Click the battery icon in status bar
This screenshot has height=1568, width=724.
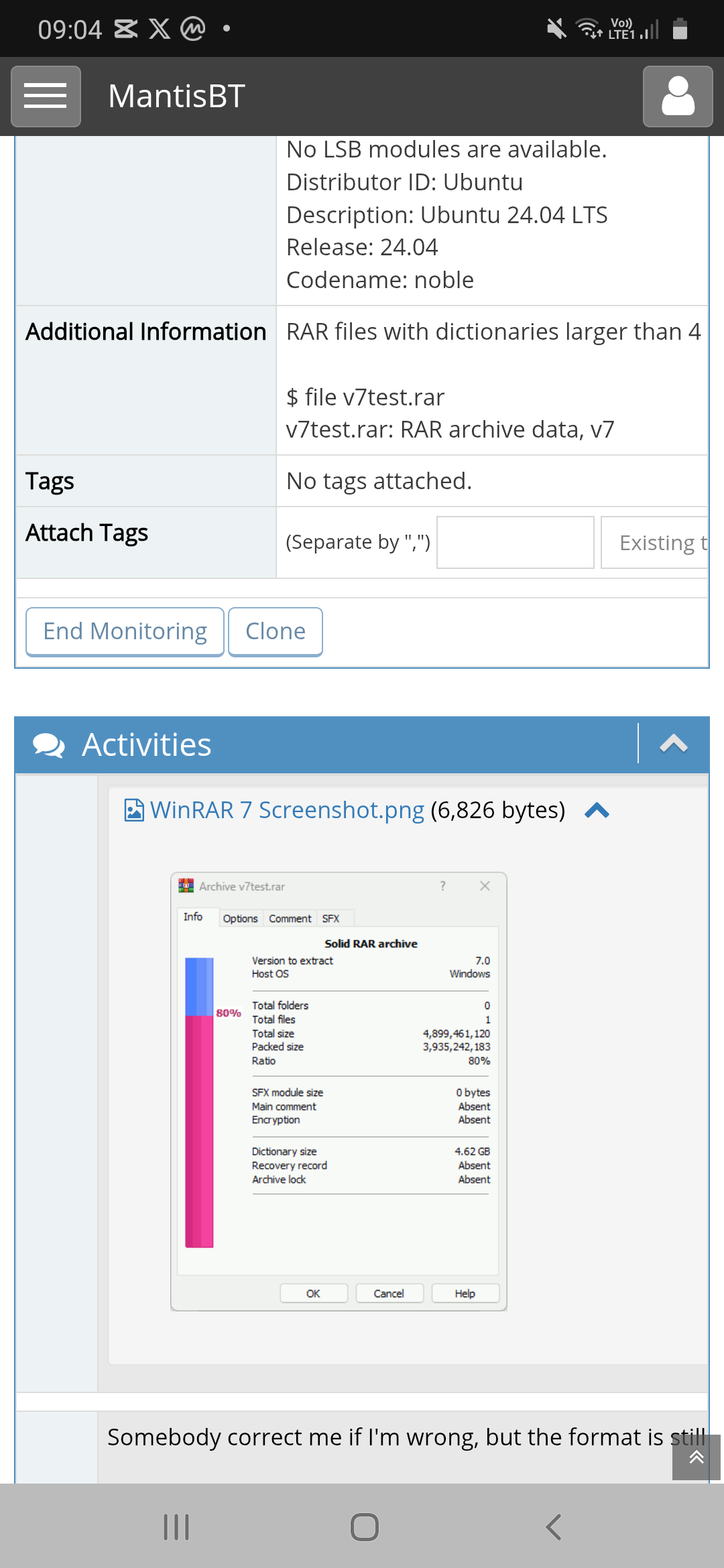point(680,29)
